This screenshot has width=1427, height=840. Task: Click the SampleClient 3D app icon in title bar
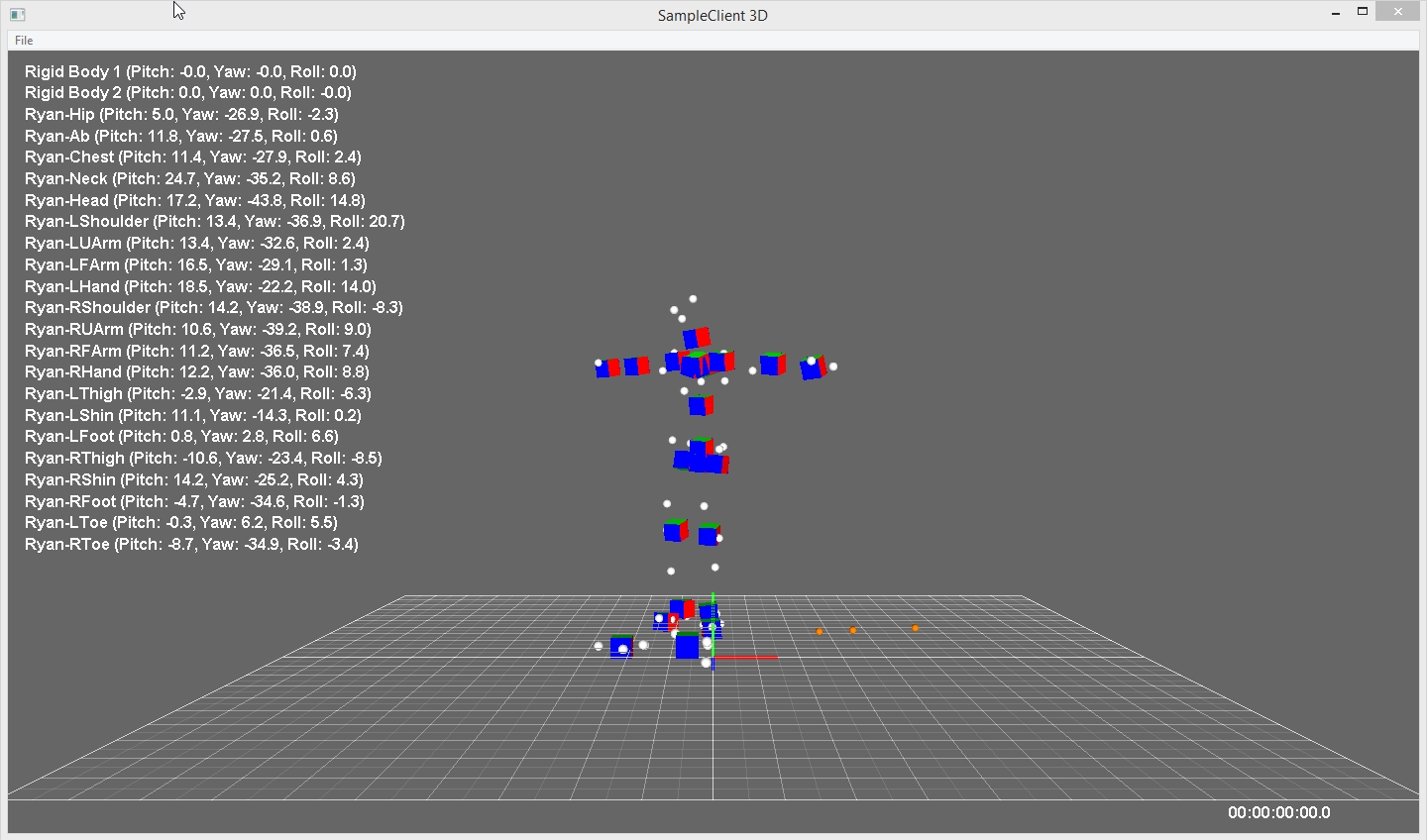click(17, 15)
